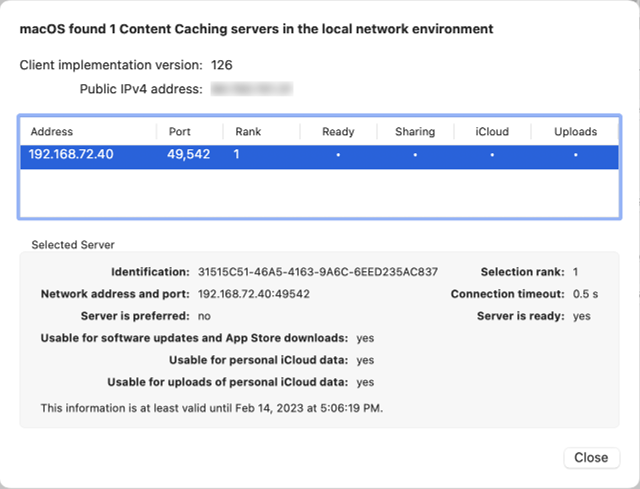Sort servers by the Address column header
This screenshot has height=489, width=640.
pyautogui.click(x=52, y=131)
